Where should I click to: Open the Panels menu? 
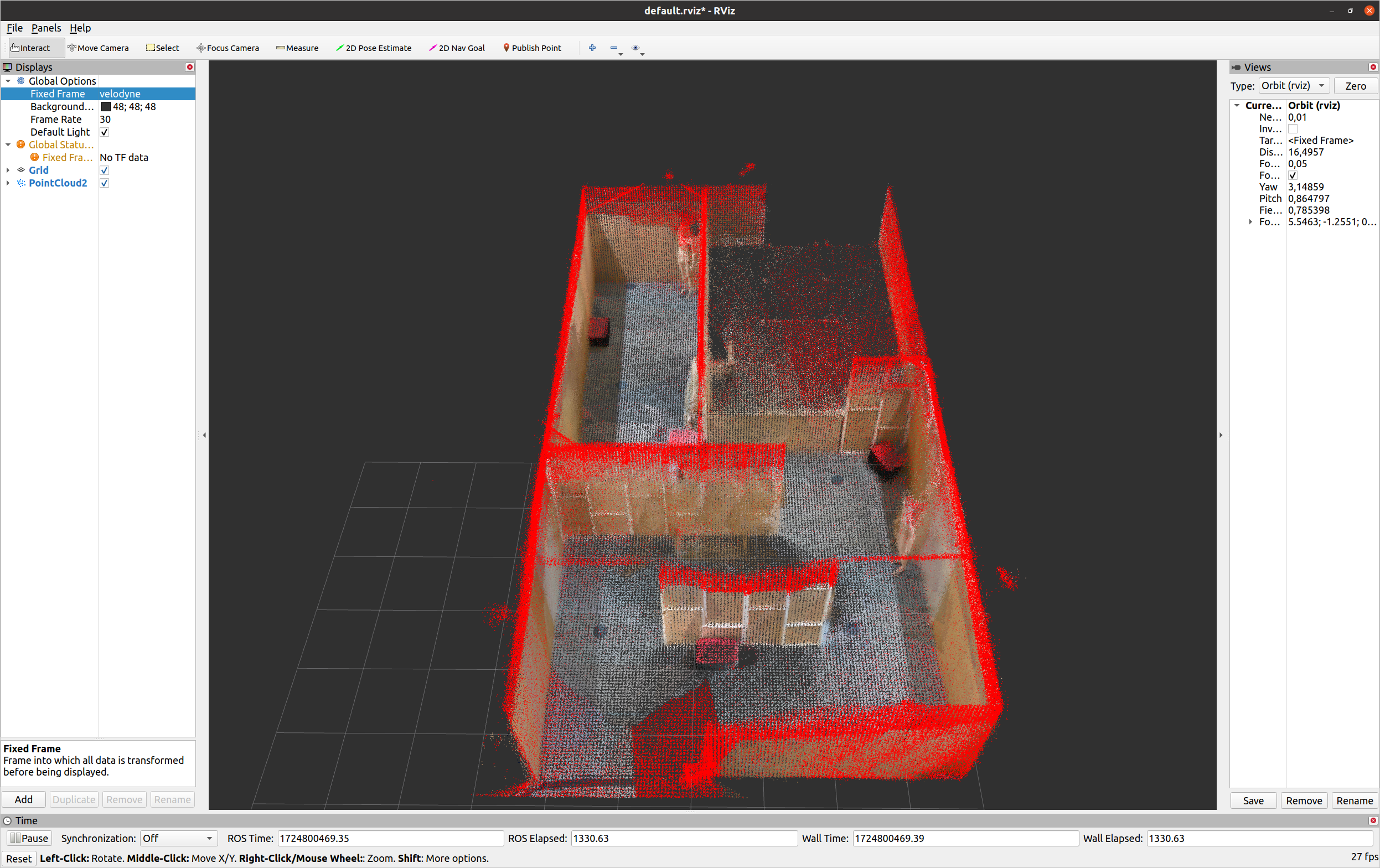46,28
